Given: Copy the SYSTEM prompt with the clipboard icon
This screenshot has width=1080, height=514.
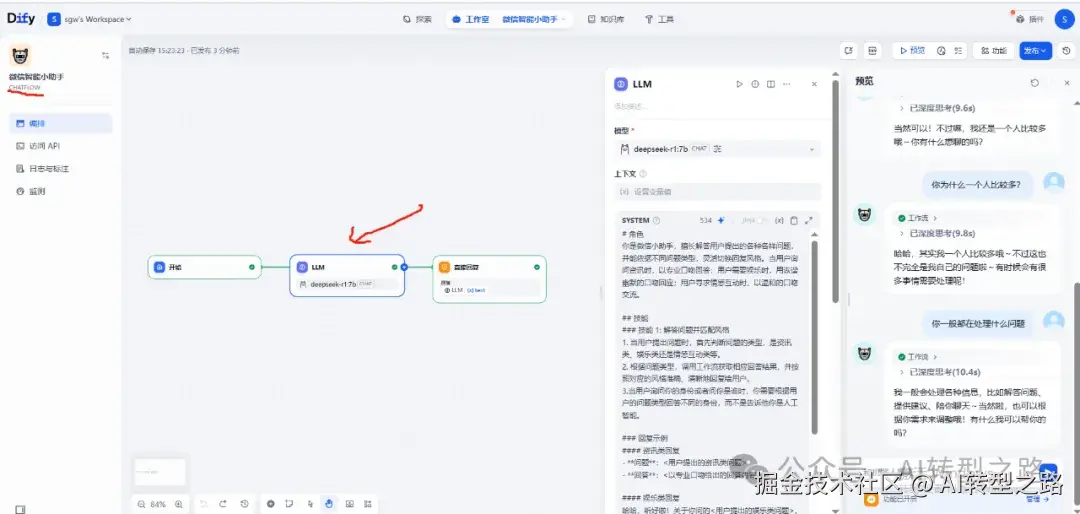Looking at the screenshot, I should (793, 220).
